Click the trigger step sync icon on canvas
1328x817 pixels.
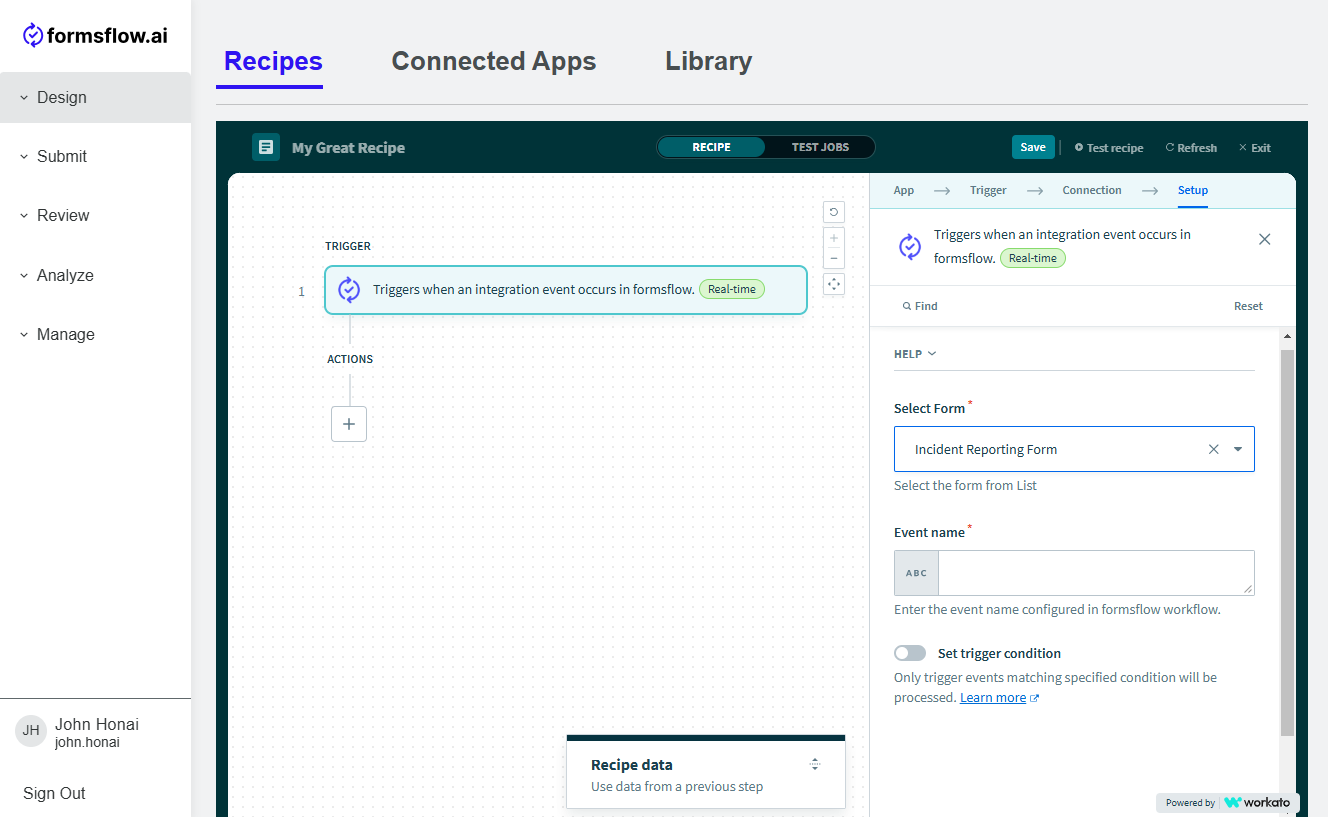pos(349,290)
